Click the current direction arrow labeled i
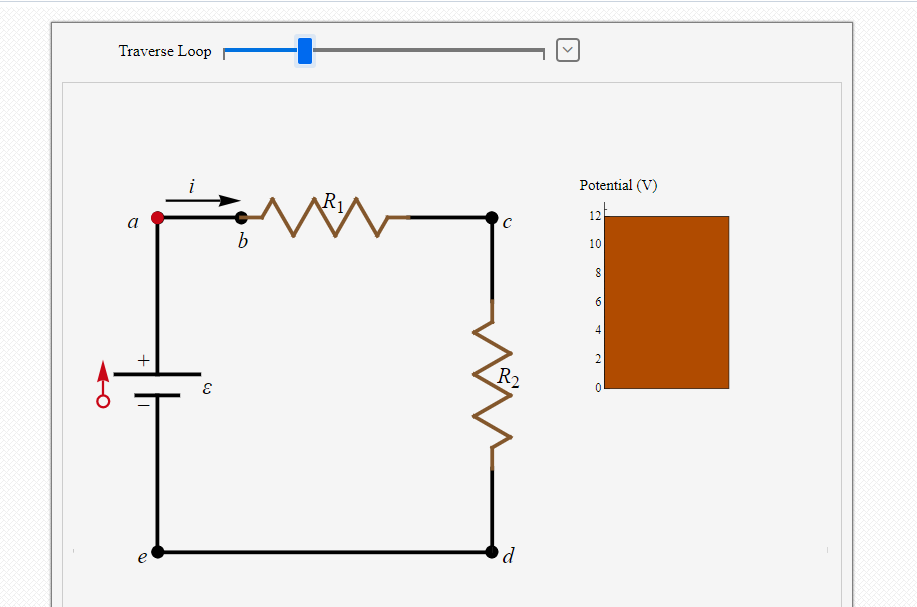This screenshot has width=917, height=607. click(205, 198)
